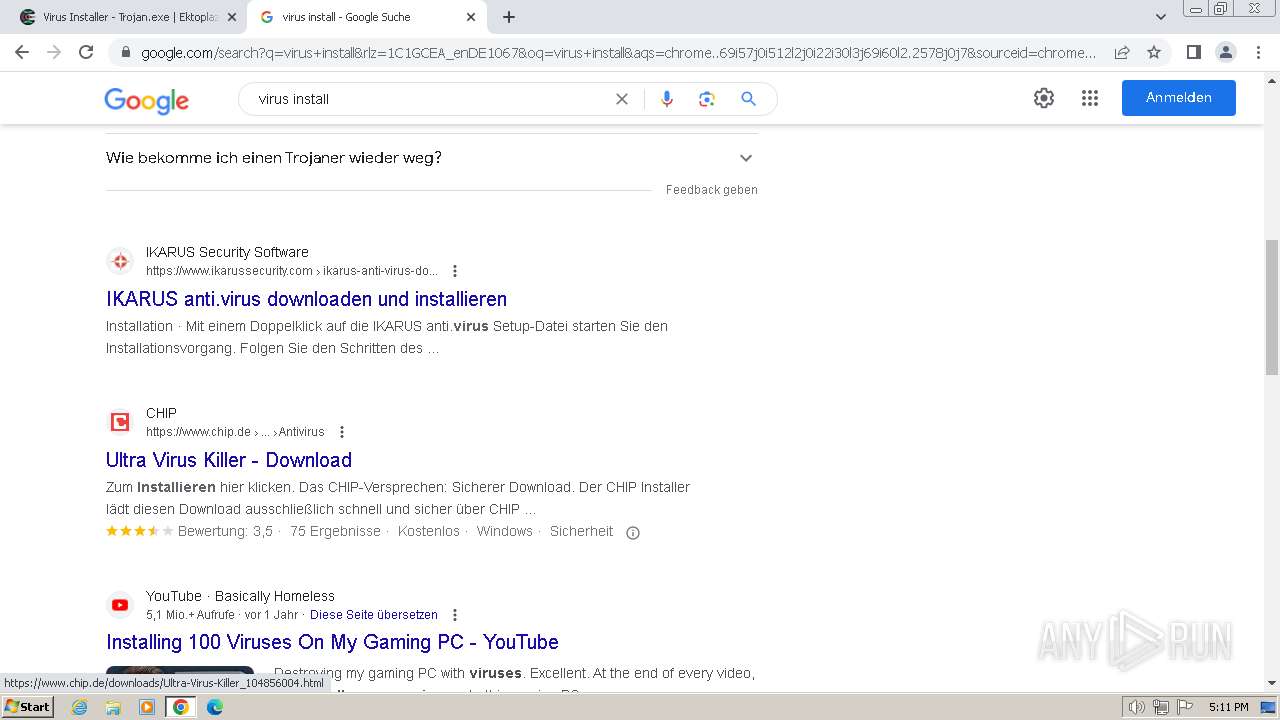The height and width of the screenshot is (720, 1280).
Task: Open the Google apps grid
Action: point(1090,98)
